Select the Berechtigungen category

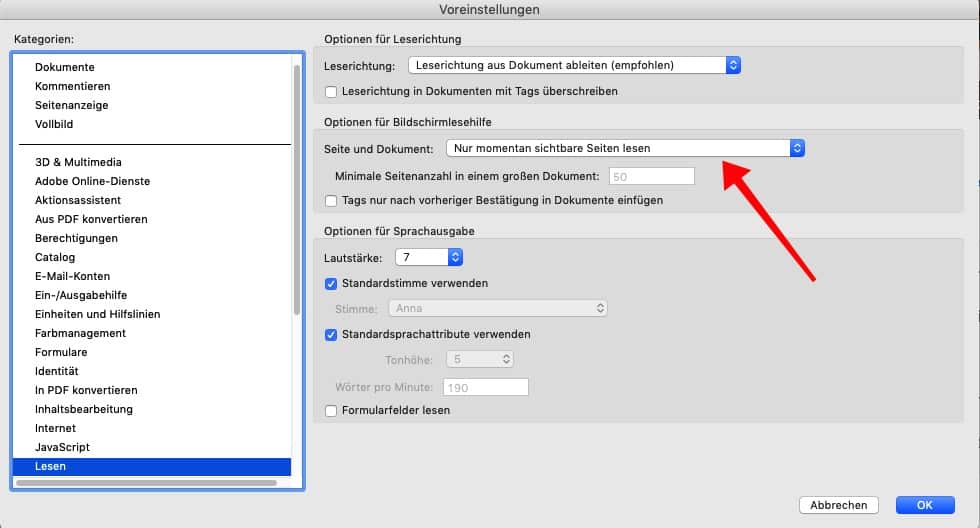point(76,239)
